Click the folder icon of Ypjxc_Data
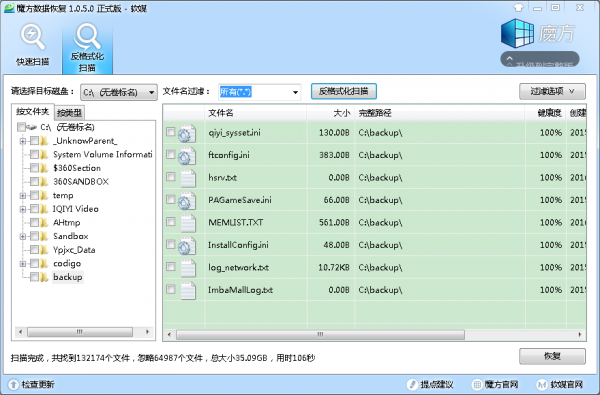Image resolution: width=600 pixels, height=395 pixels. [x=45, y=250]
